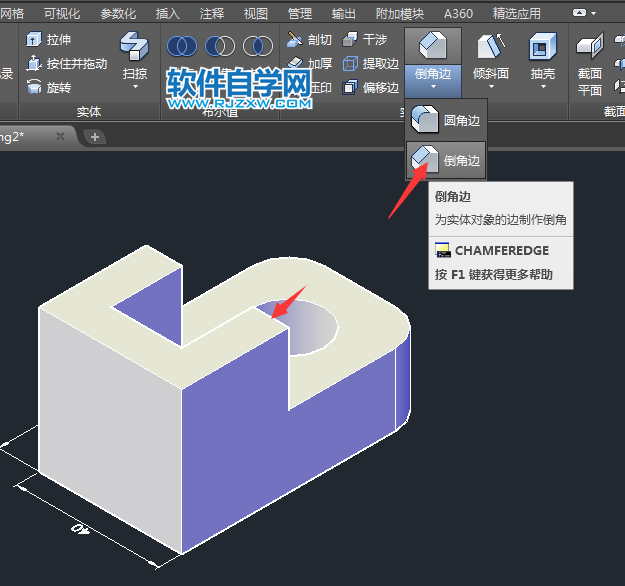Add a new drawing tab with plus button

pos(95,137)
